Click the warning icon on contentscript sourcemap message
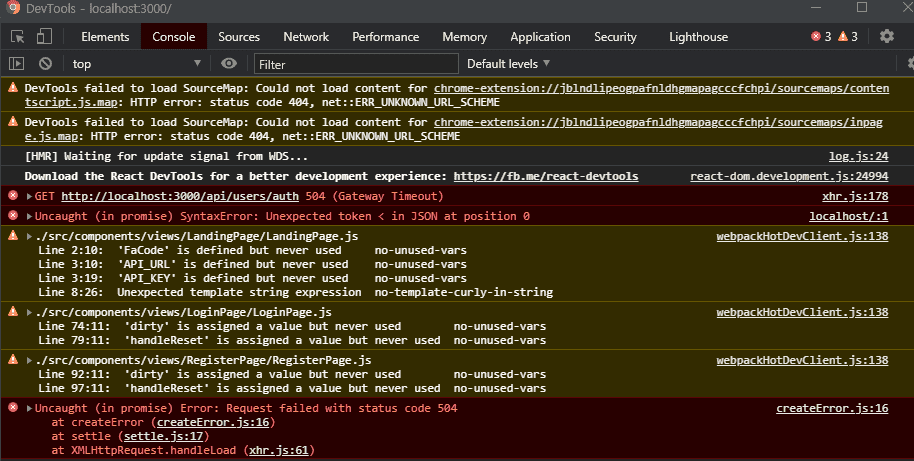Image resolution: width=914 pixels, height=461 pixels. (x=13, y=87)
